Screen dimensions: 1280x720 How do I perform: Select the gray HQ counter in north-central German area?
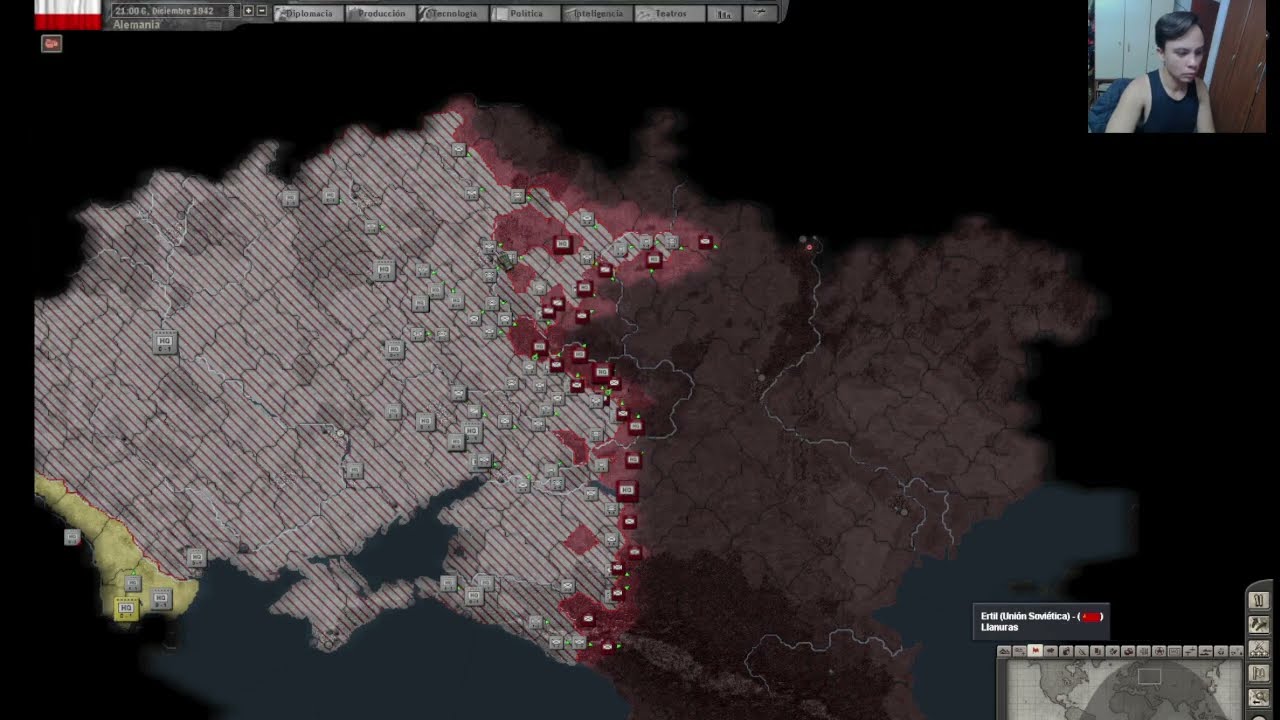coord(383,269)
